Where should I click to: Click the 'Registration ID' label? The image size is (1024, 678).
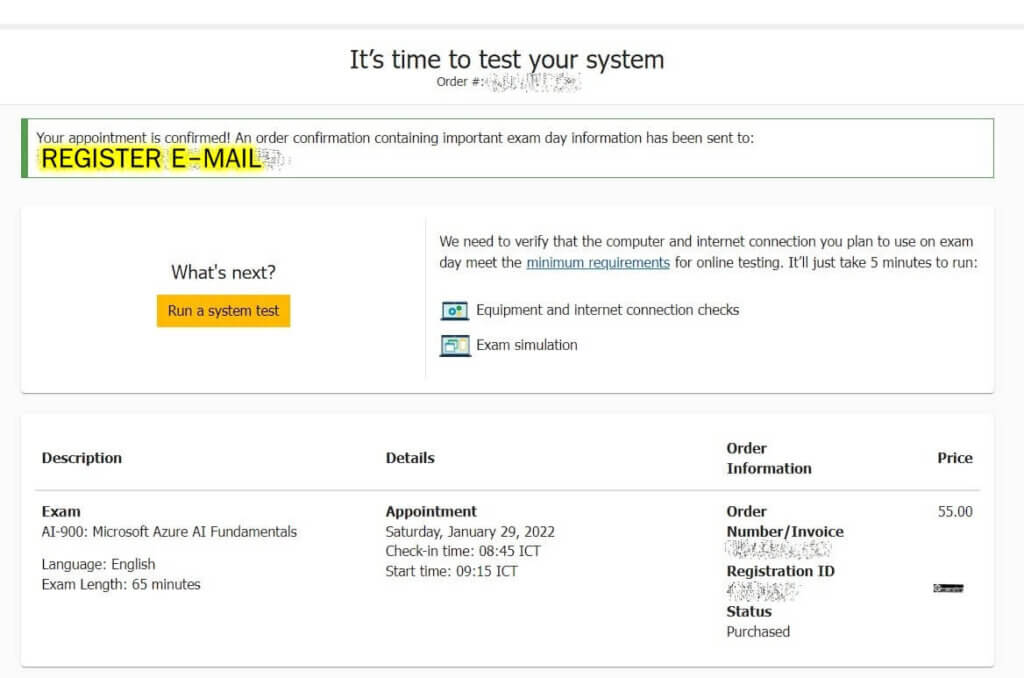pos(780,571)
